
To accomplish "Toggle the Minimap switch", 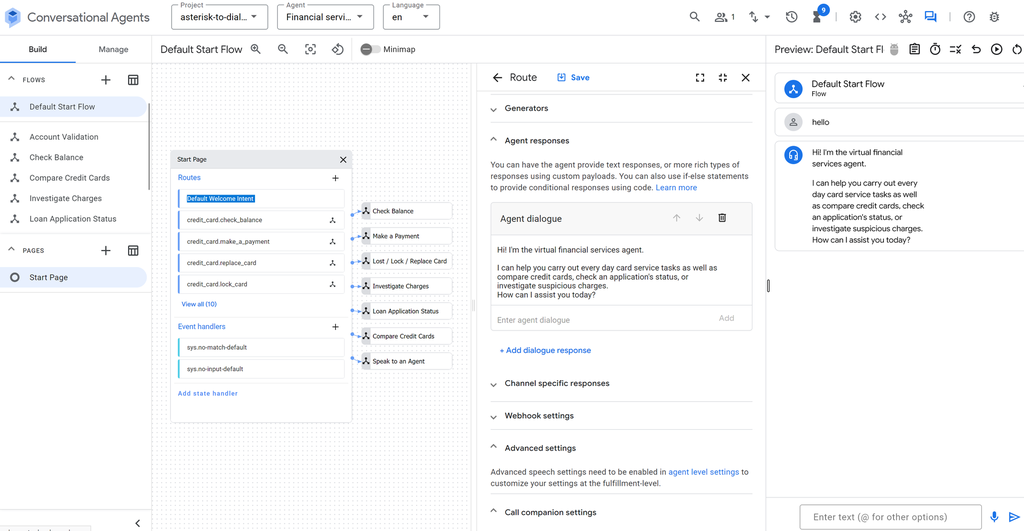I will (367, 49).
